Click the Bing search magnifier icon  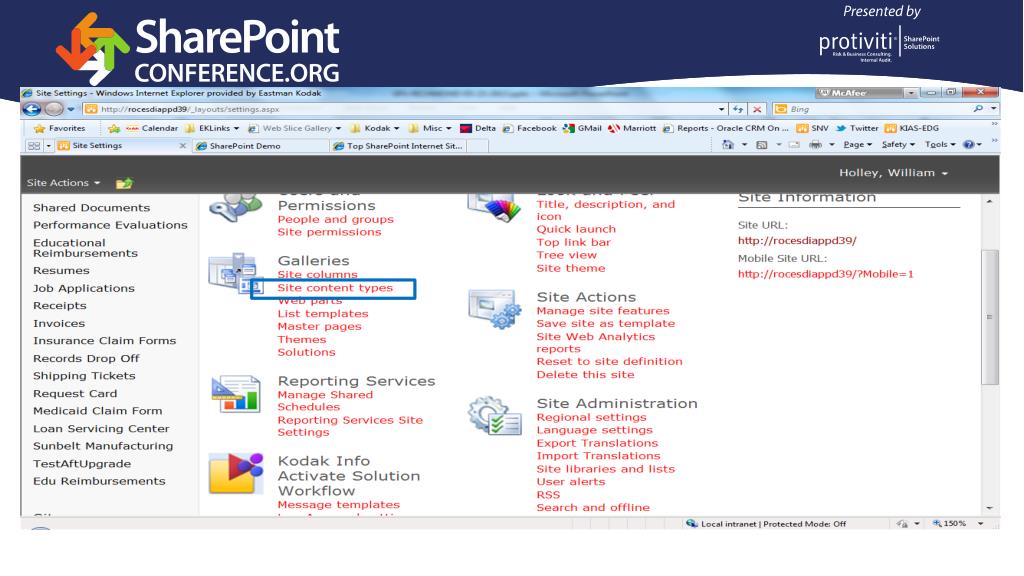(978, 108)
